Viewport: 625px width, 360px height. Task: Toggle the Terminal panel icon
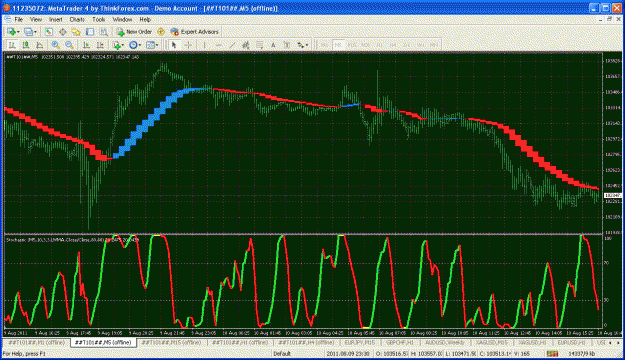(x=90, y=32)
